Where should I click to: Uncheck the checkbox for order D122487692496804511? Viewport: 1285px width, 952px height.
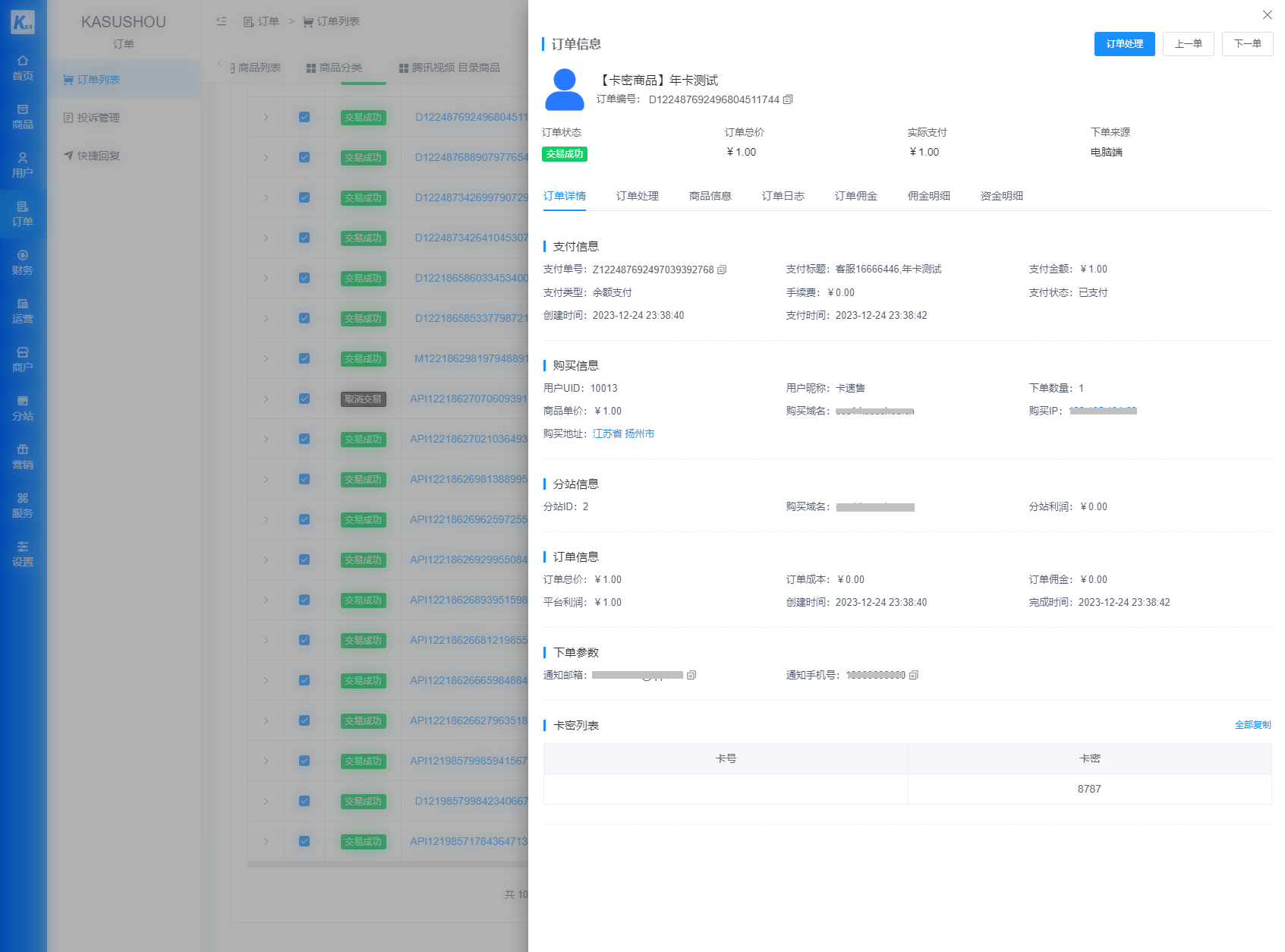click(x=304, y=117)
